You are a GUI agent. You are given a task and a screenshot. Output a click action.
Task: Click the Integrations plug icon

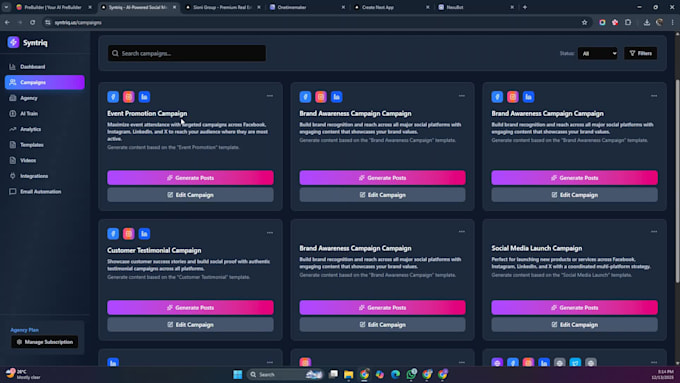tap(13, 176)
